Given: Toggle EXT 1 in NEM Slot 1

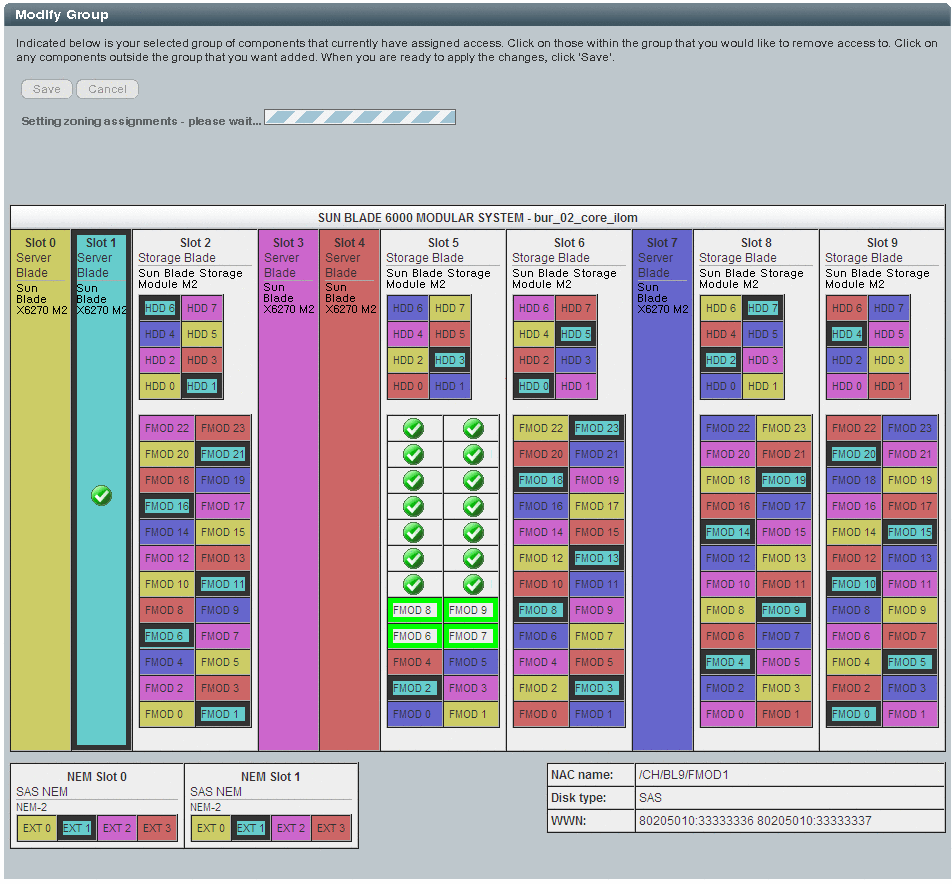Looking at the screenshot, I should (251, 828).
